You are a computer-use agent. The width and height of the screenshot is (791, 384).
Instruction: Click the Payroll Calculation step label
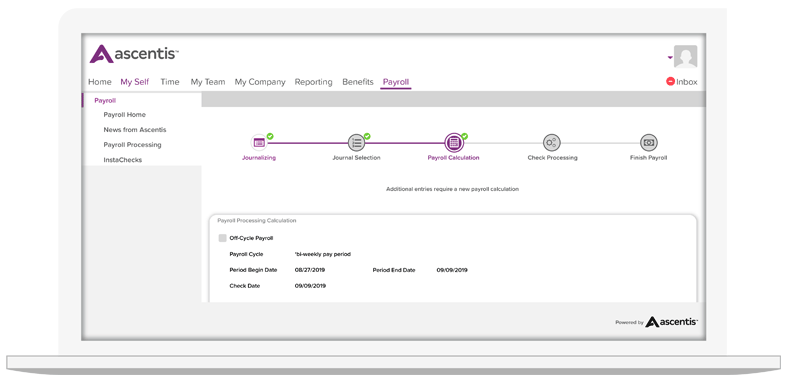click(x=454, y=158)
